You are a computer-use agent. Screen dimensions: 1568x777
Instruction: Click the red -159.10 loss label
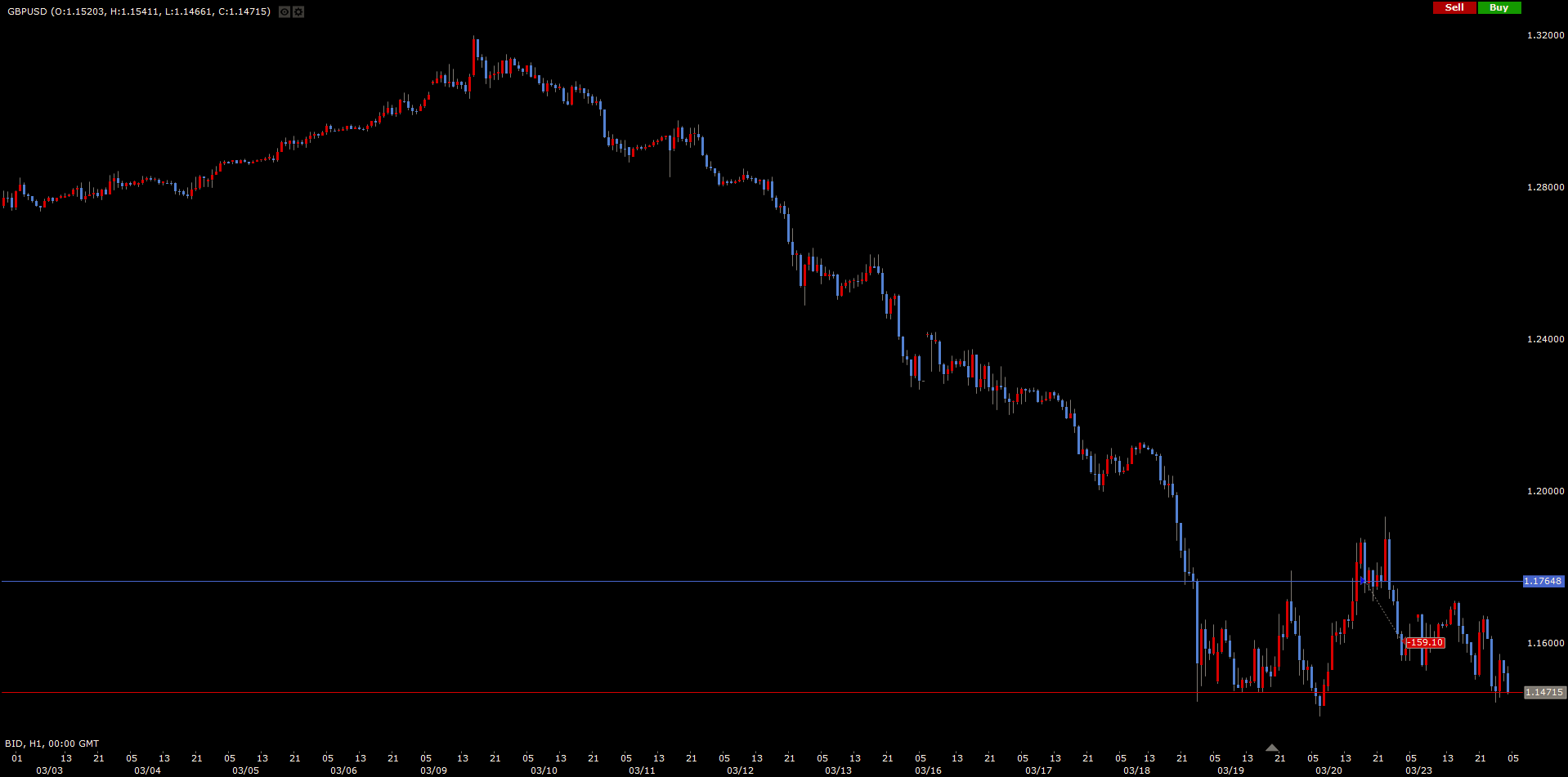point(1425,643)
